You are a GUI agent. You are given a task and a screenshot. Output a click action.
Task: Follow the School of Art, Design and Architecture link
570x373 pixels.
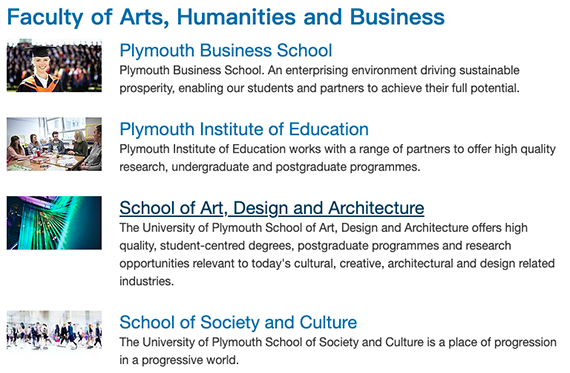point(272,208)
